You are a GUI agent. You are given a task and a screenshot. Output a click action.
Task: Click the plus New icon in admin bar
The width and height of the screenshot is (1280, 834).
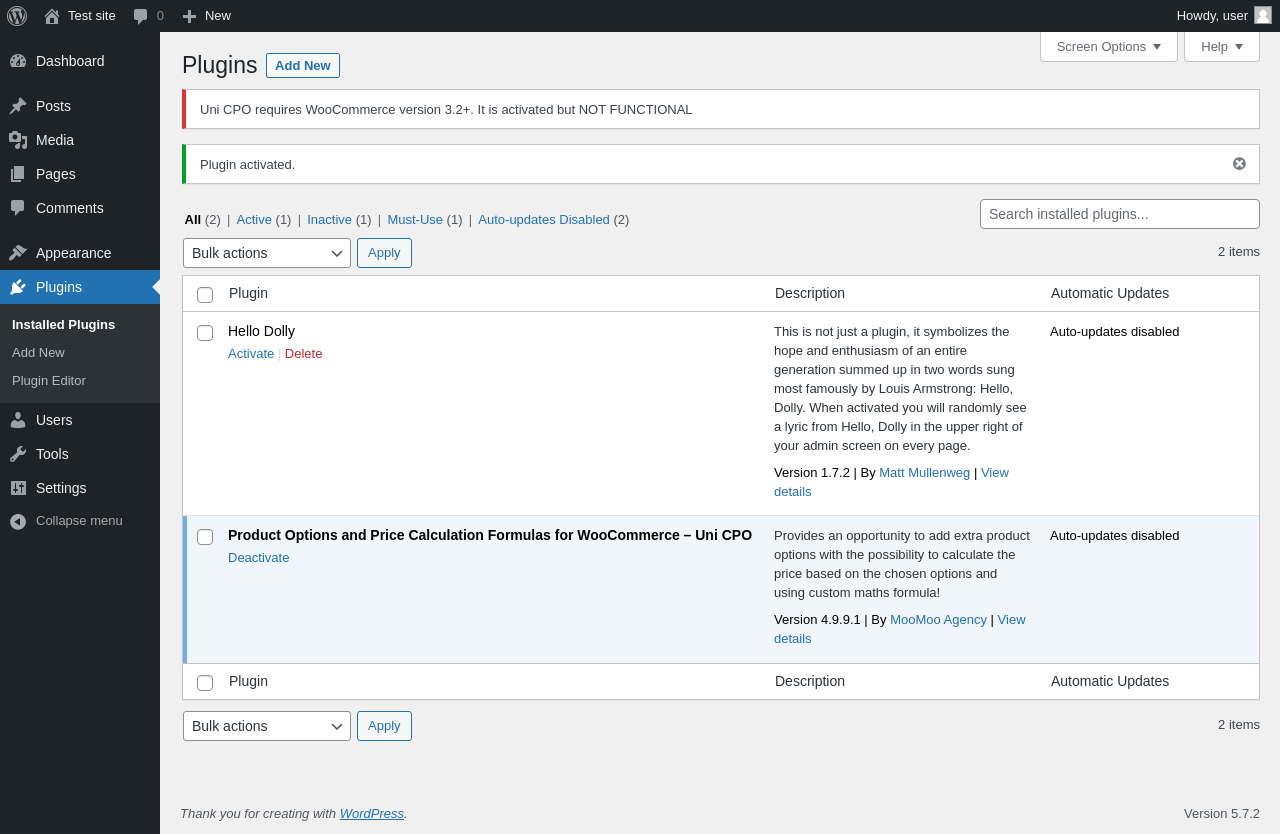pyautogui.click(x=189, y=16)
